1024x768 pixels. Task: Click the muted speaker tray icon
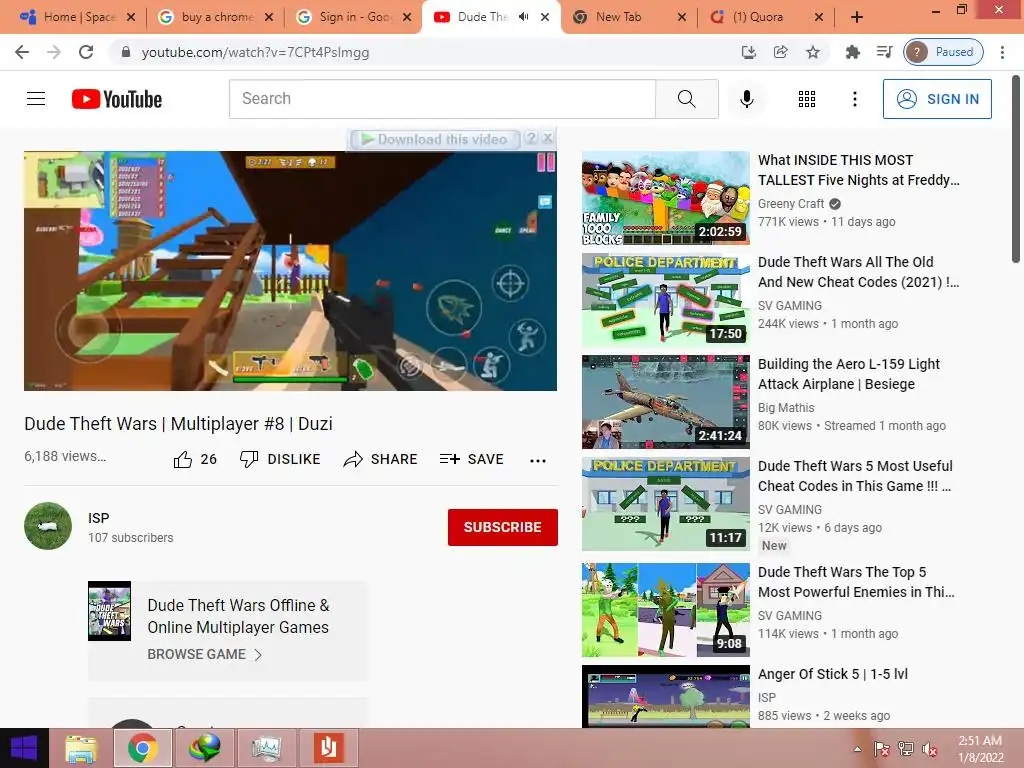tap(930, 749)
